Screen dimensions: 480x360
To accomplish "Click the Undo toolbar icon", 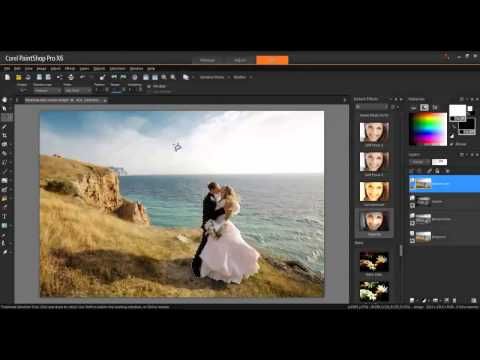I will coord(83,77).
